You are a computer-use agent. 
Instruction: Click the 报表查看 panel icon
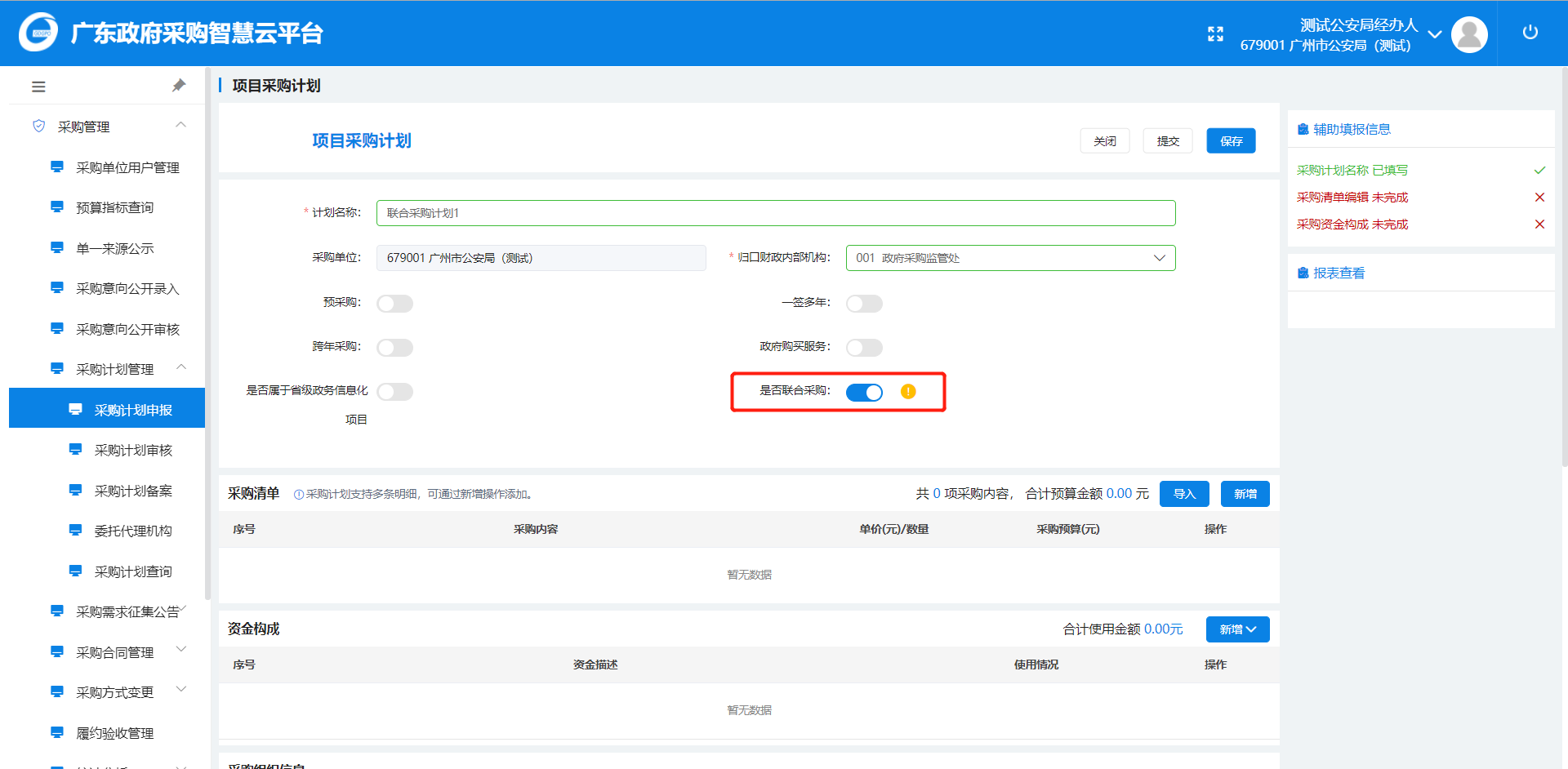click(1303, 273)
